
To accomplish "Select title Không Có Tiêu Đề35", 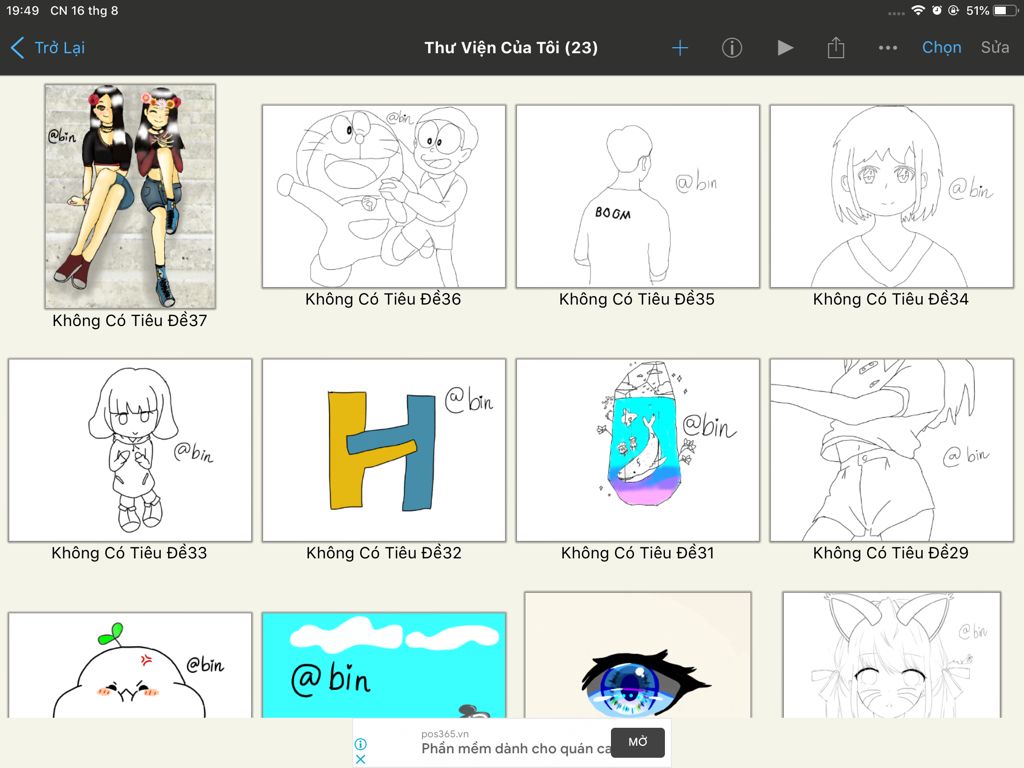I will (637, 299).
